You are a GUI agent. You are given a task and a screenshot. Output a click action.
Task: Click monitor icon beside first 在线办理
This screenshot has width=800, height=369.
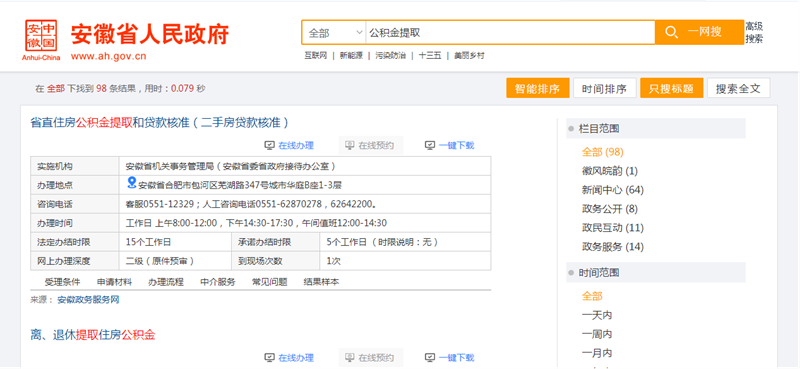click(269, 145)
